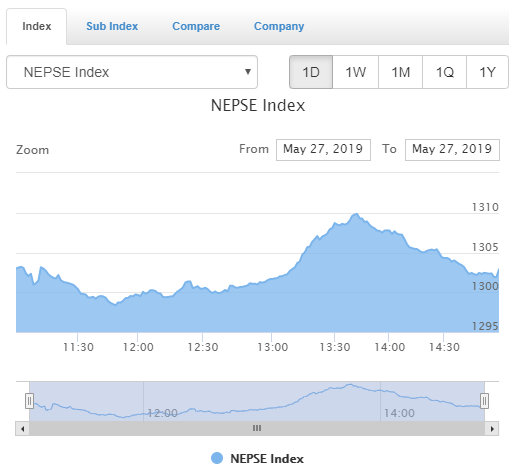Click the 11:30 x-axis label

[x=78, y=347]
